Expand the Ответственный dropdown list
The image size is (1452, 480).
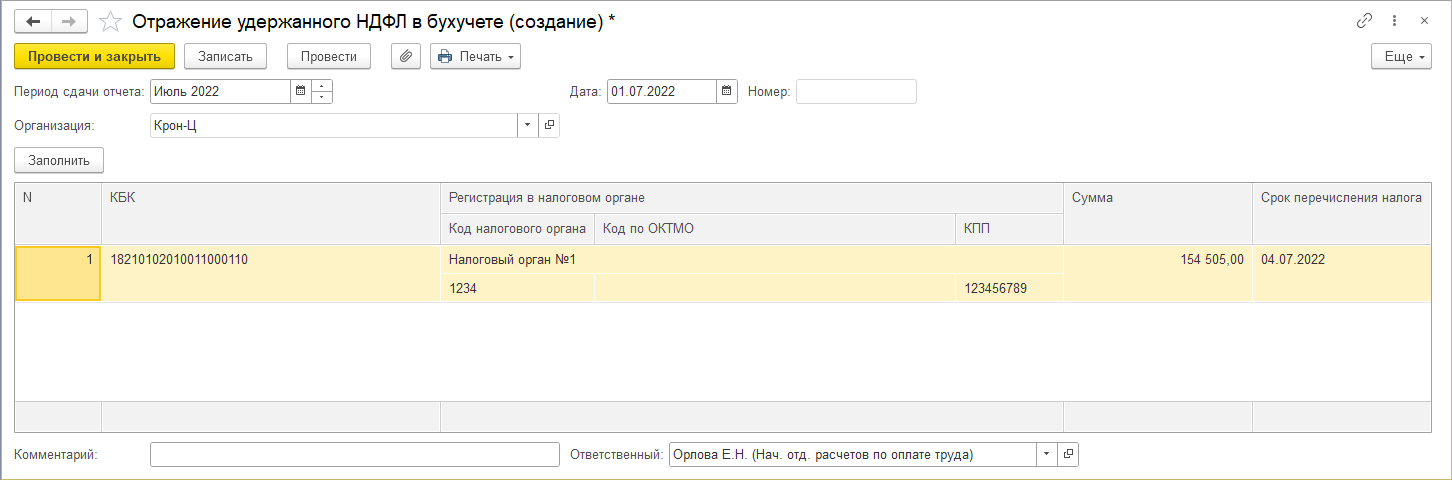pos(1046,455)
